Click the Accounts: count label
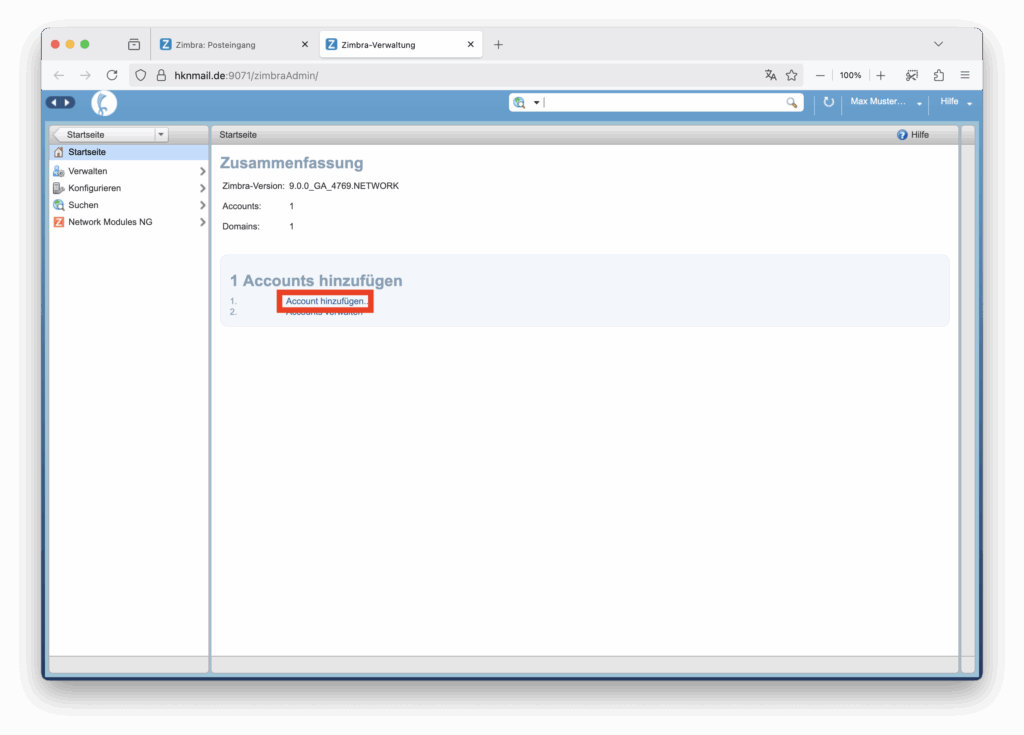 click(x=242, y=206)
